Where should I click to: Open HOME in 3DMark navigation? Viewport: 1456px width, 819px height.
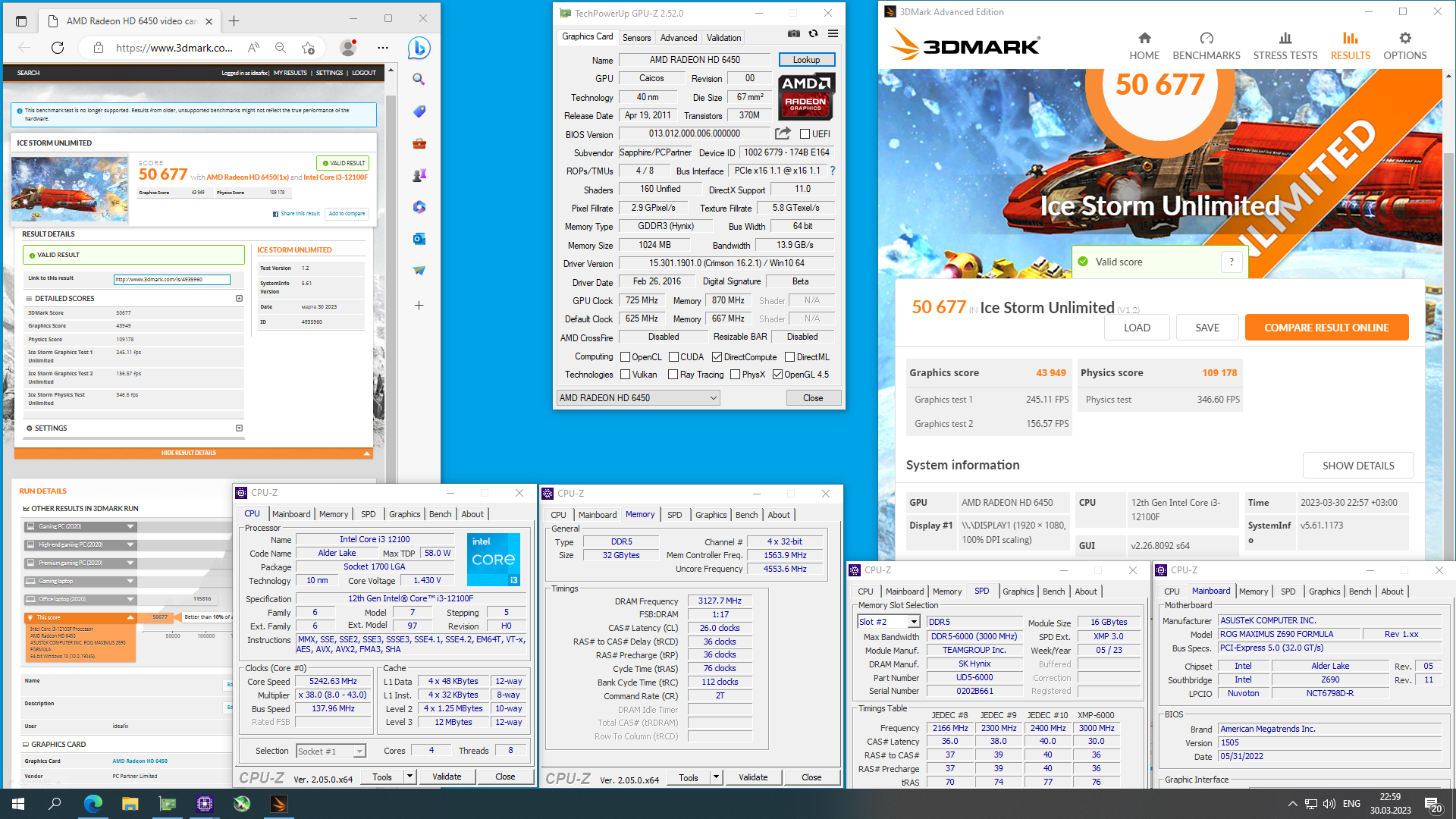[x=1144, y=46]
